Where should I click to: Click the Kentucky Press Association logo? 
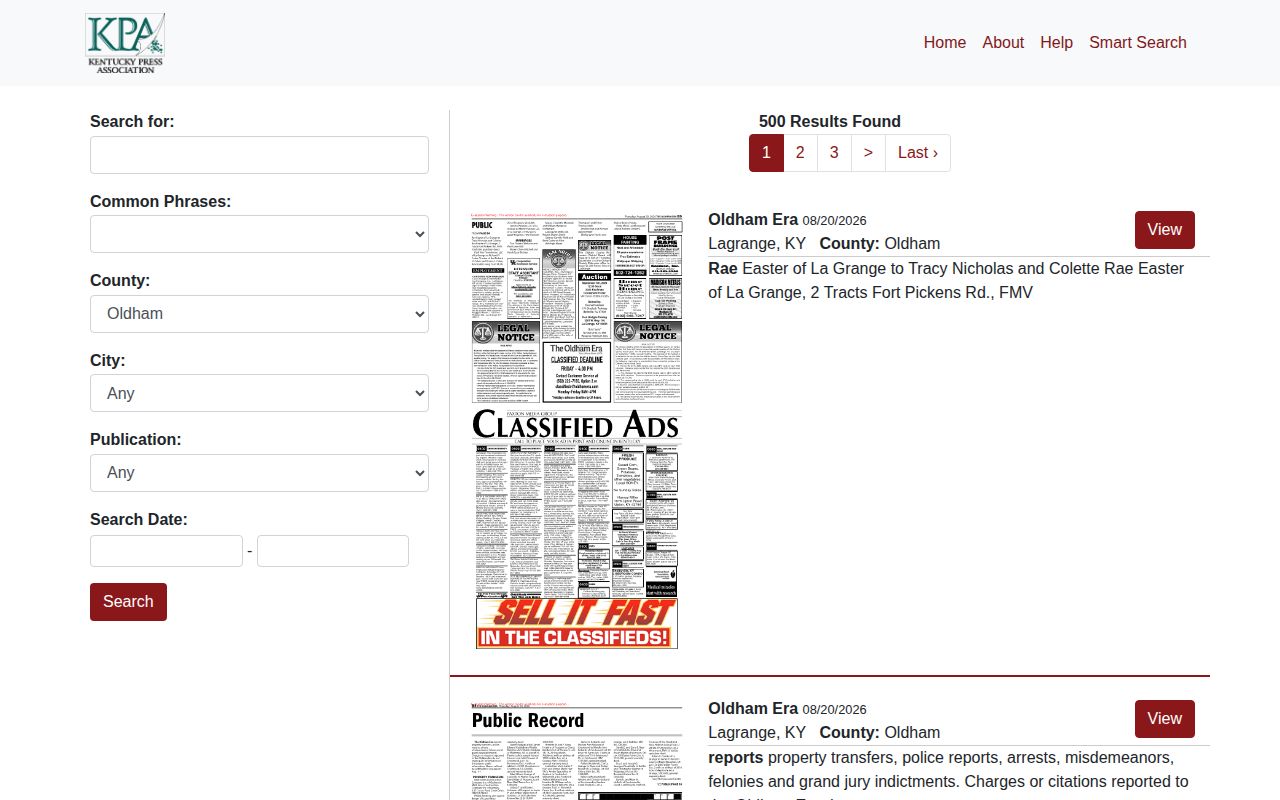pos(125,43)
